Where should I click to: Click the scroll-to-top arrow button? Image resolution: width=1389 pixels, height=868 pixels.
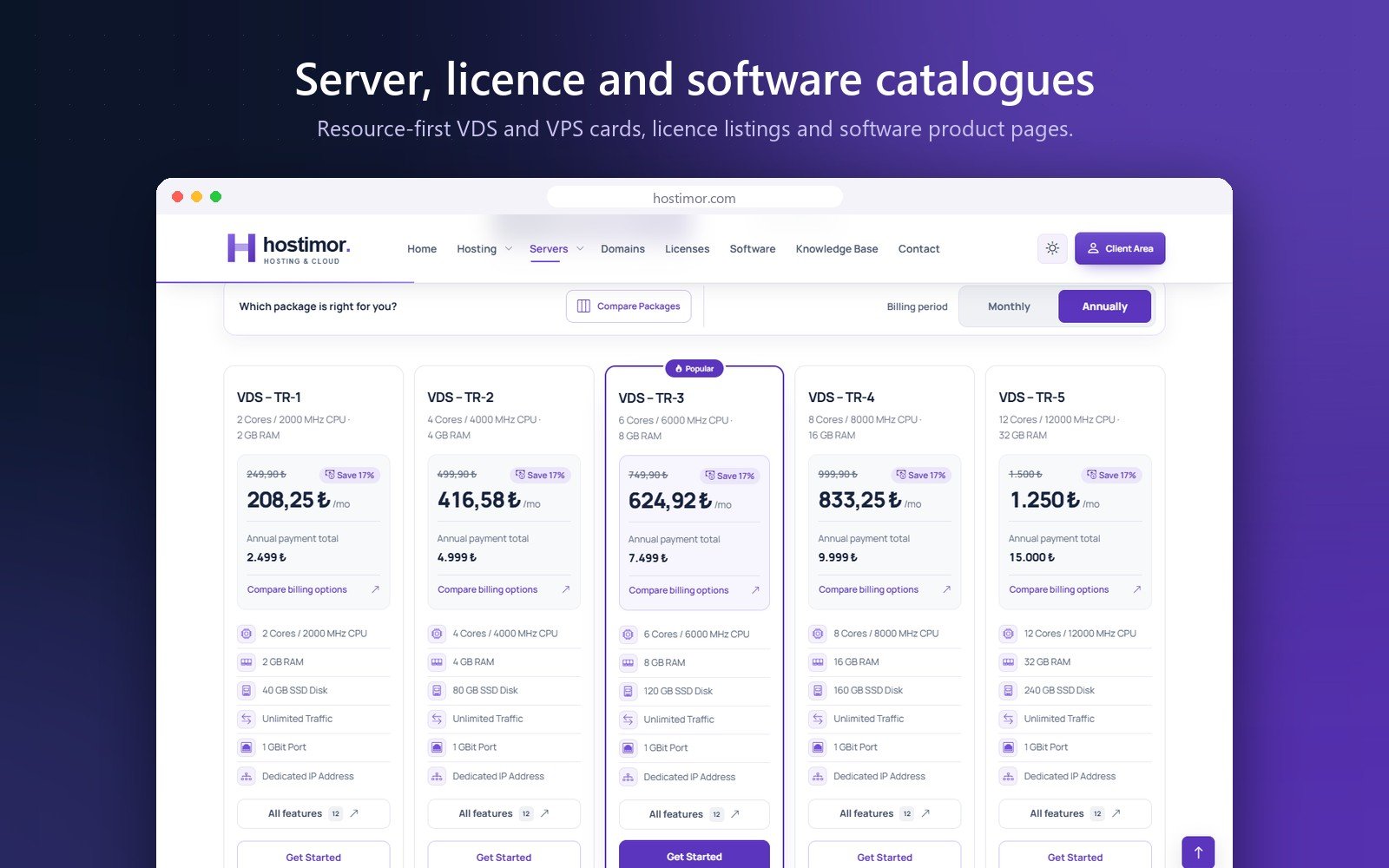point(1198,852)
